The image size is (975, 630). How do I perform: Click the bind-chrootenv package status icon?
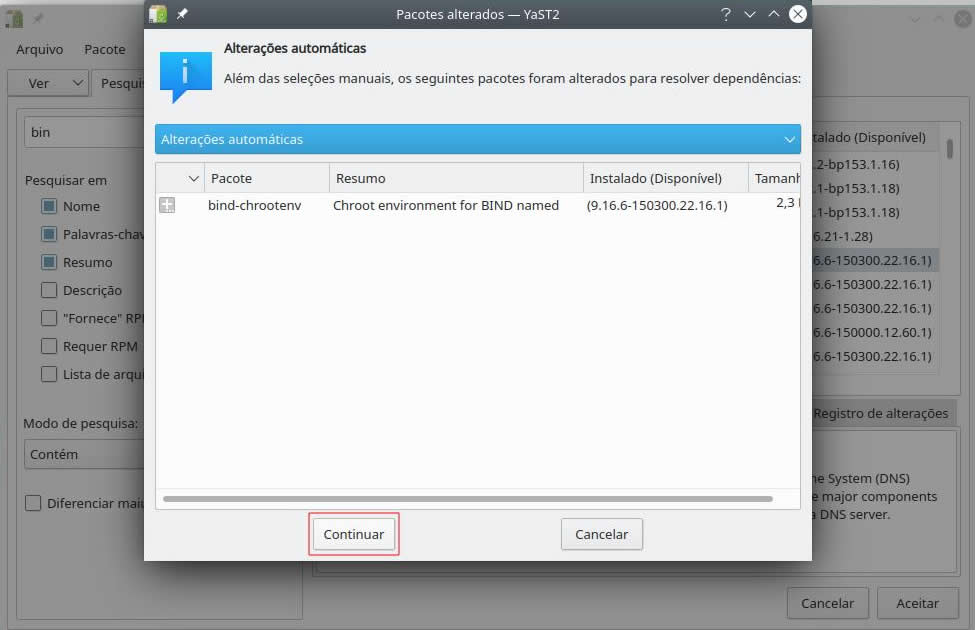[x=167, y=205]
